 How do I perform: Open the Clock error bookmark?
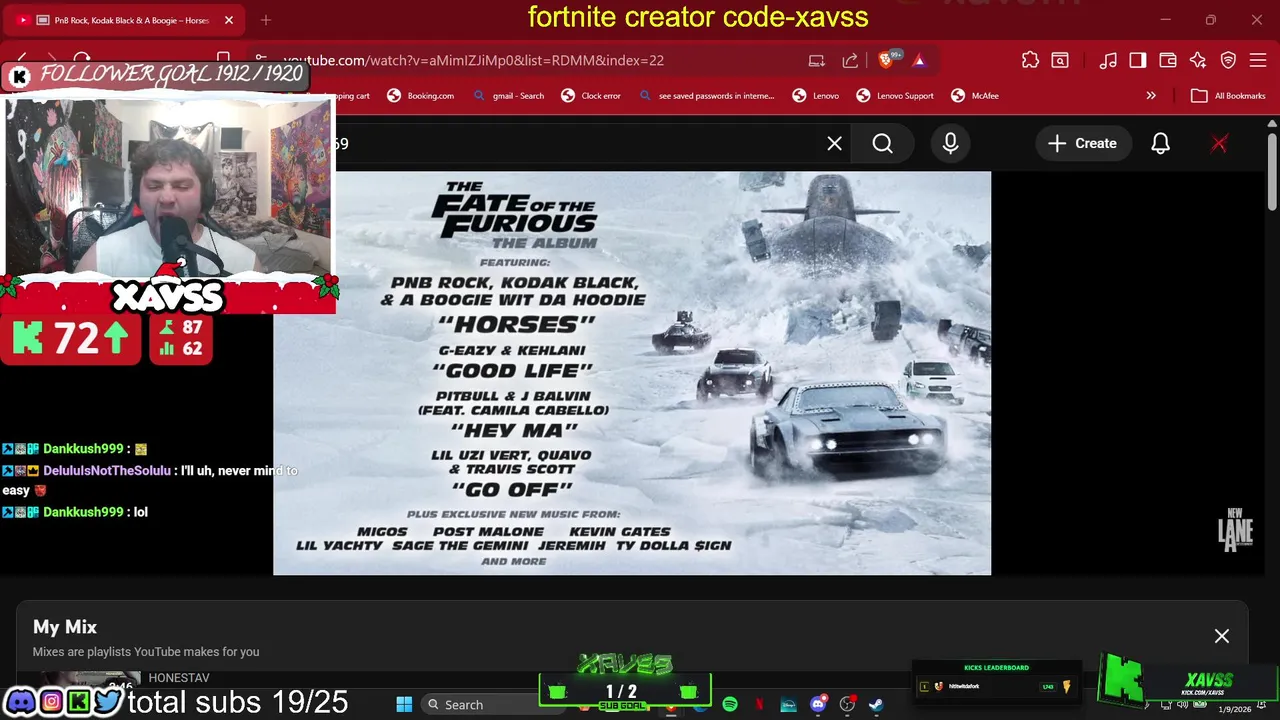(591, 96)
